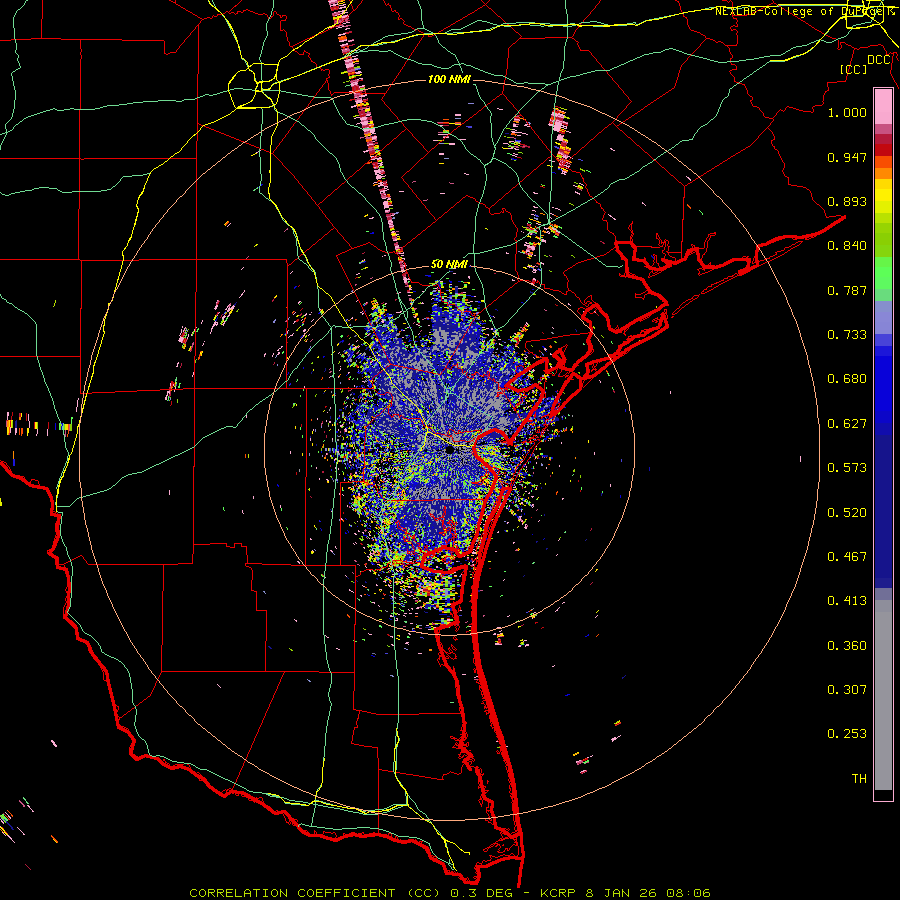Click the 0.573 color scale label

click(847, 468)
